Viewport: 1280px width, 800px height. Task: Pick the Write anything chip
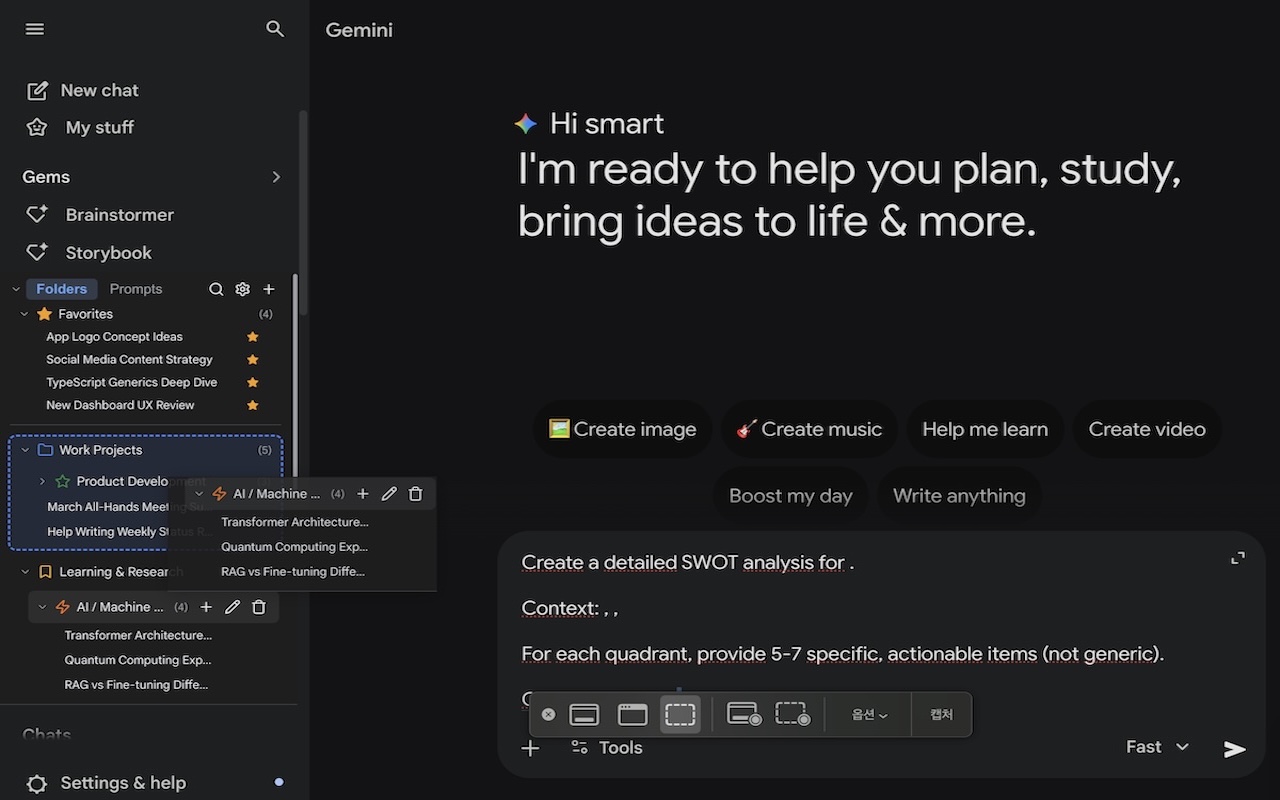click(x=959, y=495)
